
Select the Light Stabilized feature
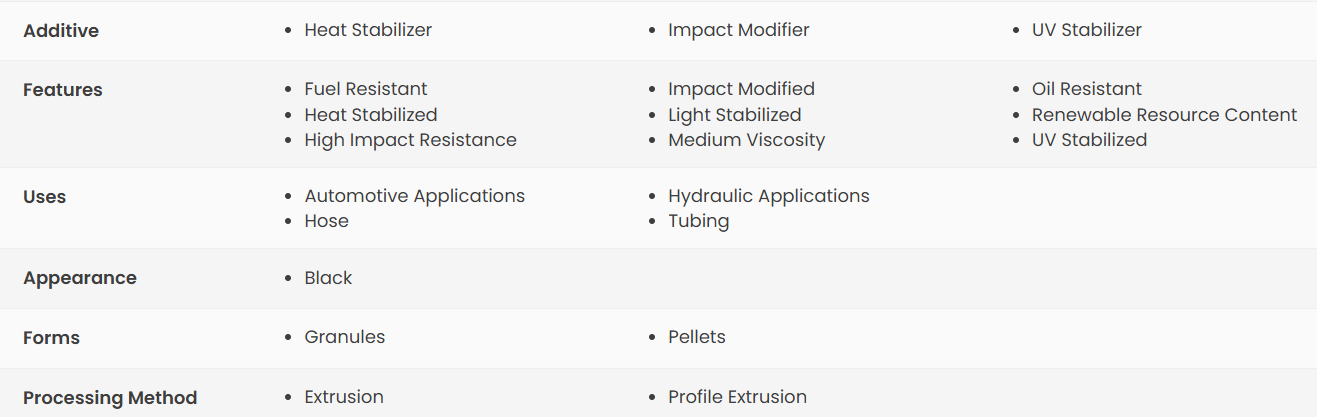click(735, 115)
